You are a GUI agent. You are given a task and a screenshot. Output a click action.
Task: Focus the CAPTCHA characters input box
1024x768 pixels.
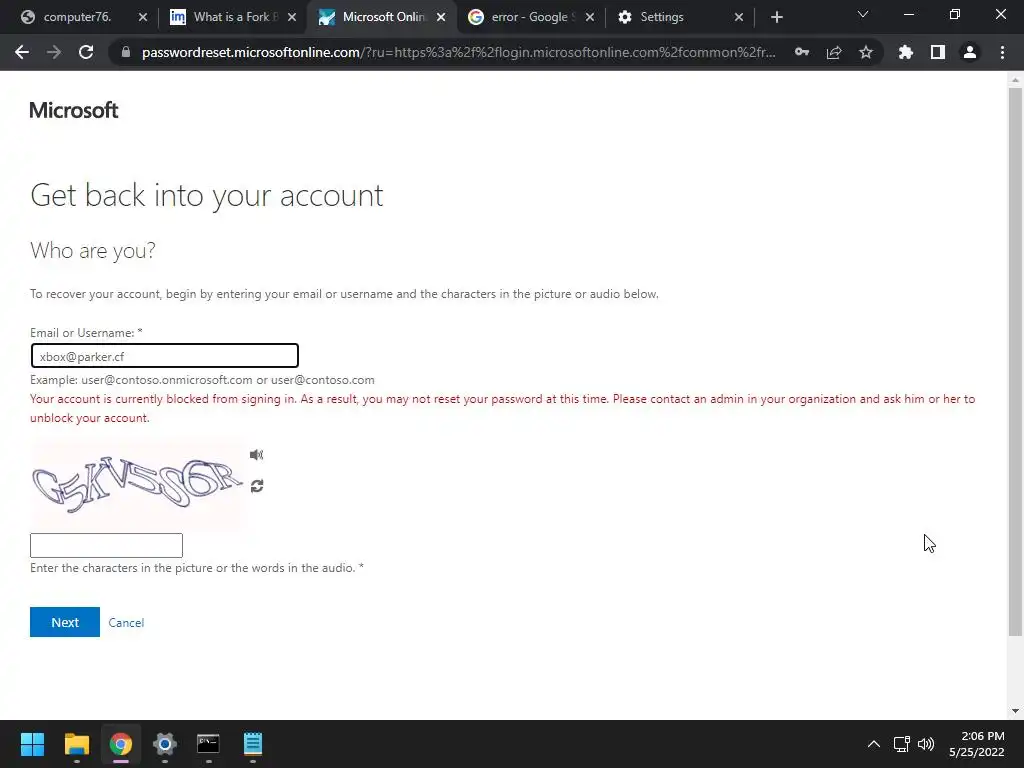point(106,545)
